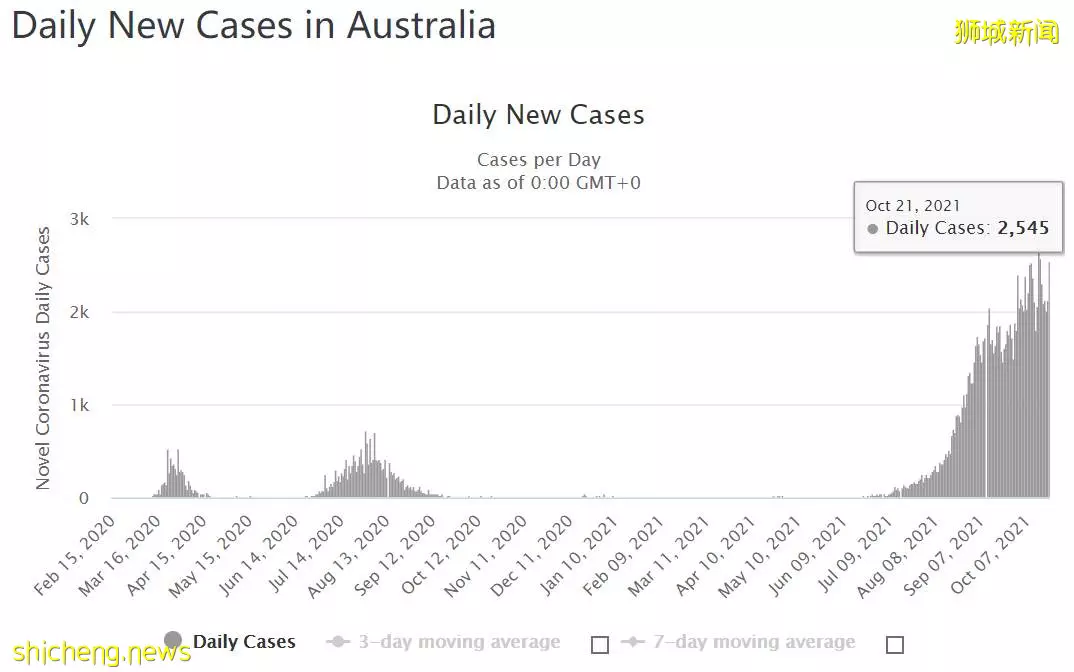Enable the 7-day moving average checkbox
1074x672 pixels.
(895, 645)
